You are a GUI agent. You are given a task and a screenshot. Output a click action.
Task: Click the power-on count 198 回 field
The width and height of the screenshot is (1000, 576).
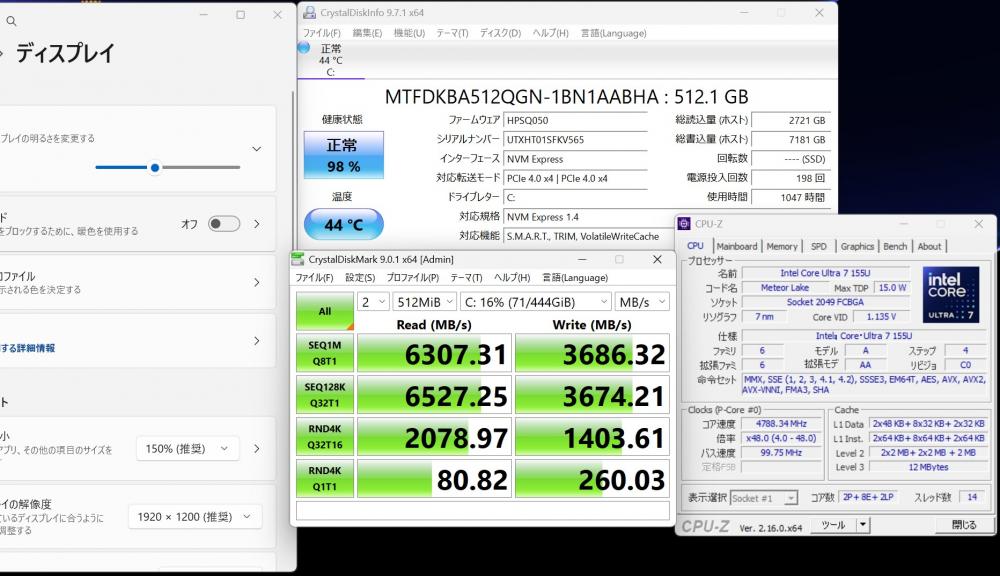[x=791, y=178]
